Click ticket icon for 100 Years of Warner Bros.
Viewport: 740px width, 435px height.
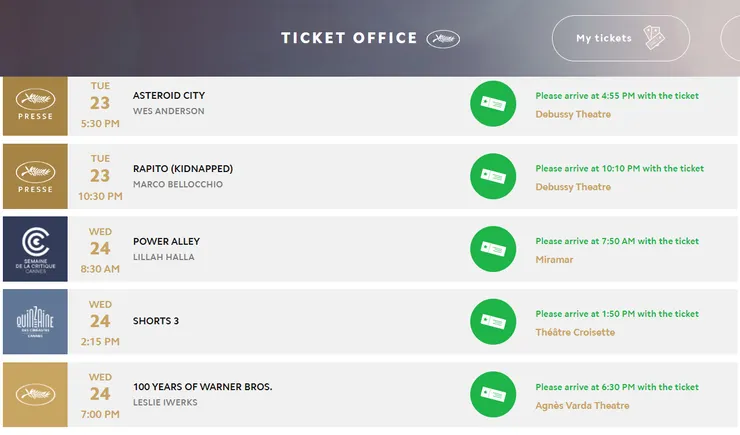pyautogui.click(x=493, y=394)
